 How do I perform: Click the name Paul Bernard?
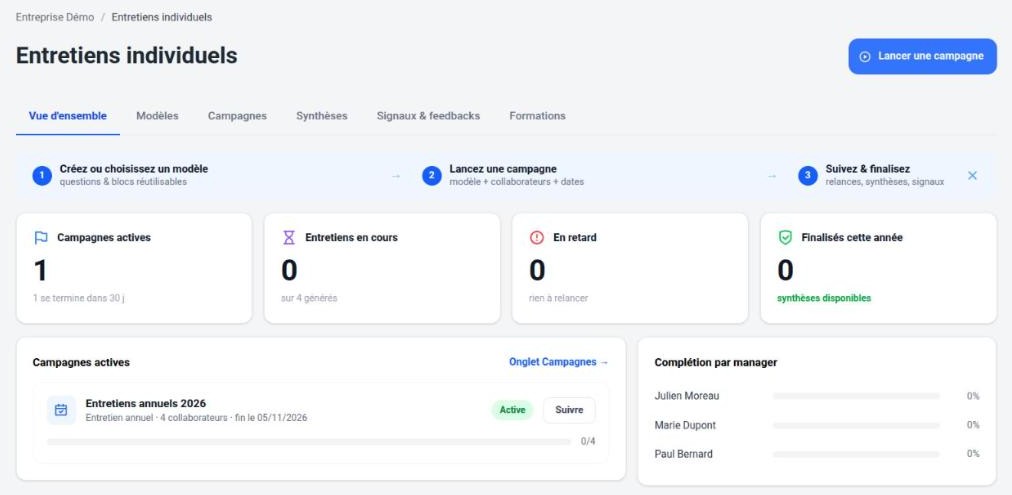click(683, 454)
